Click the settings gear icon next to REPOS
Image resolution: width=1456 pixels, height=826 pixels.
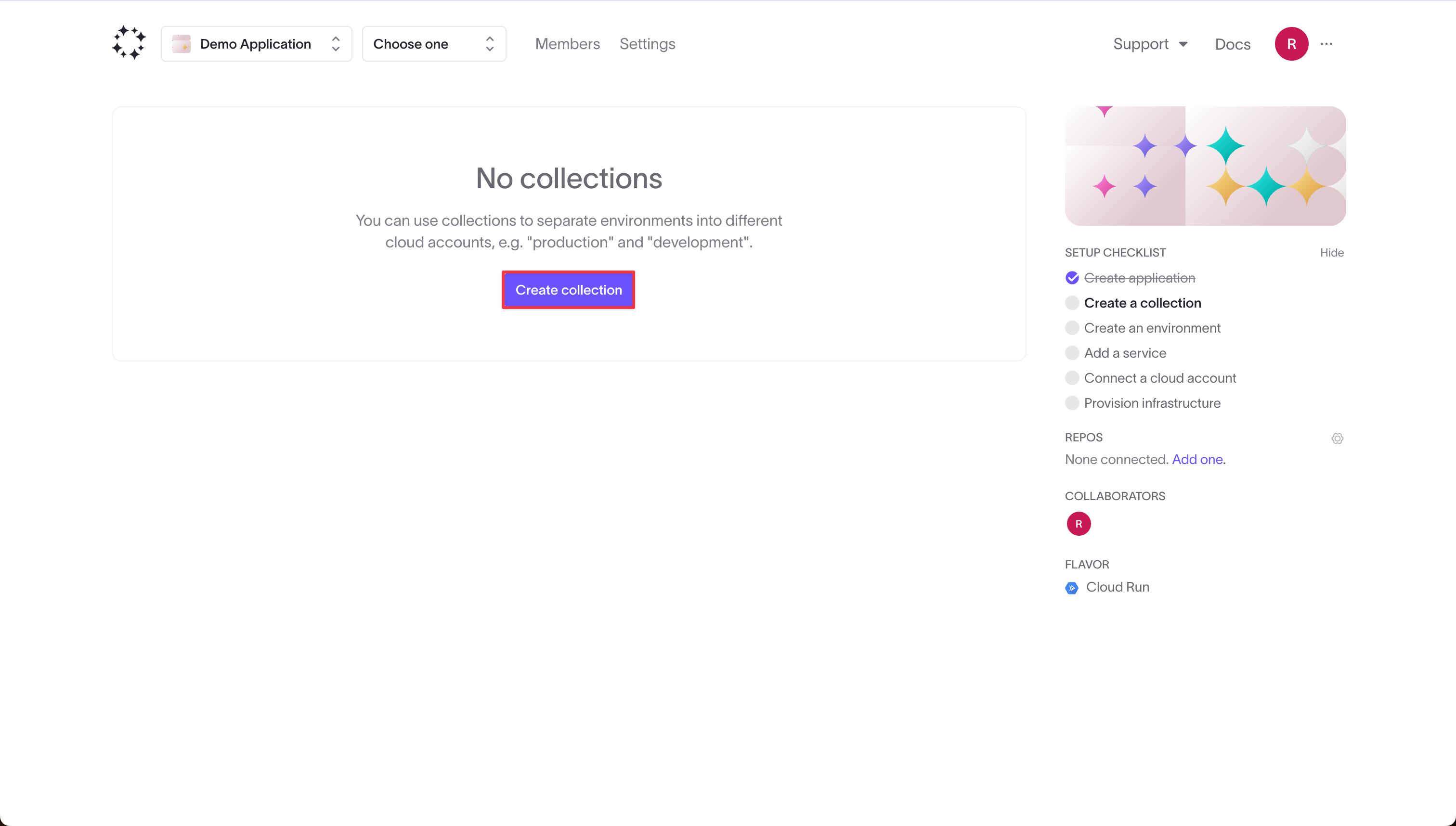[x=1337, y=437]
